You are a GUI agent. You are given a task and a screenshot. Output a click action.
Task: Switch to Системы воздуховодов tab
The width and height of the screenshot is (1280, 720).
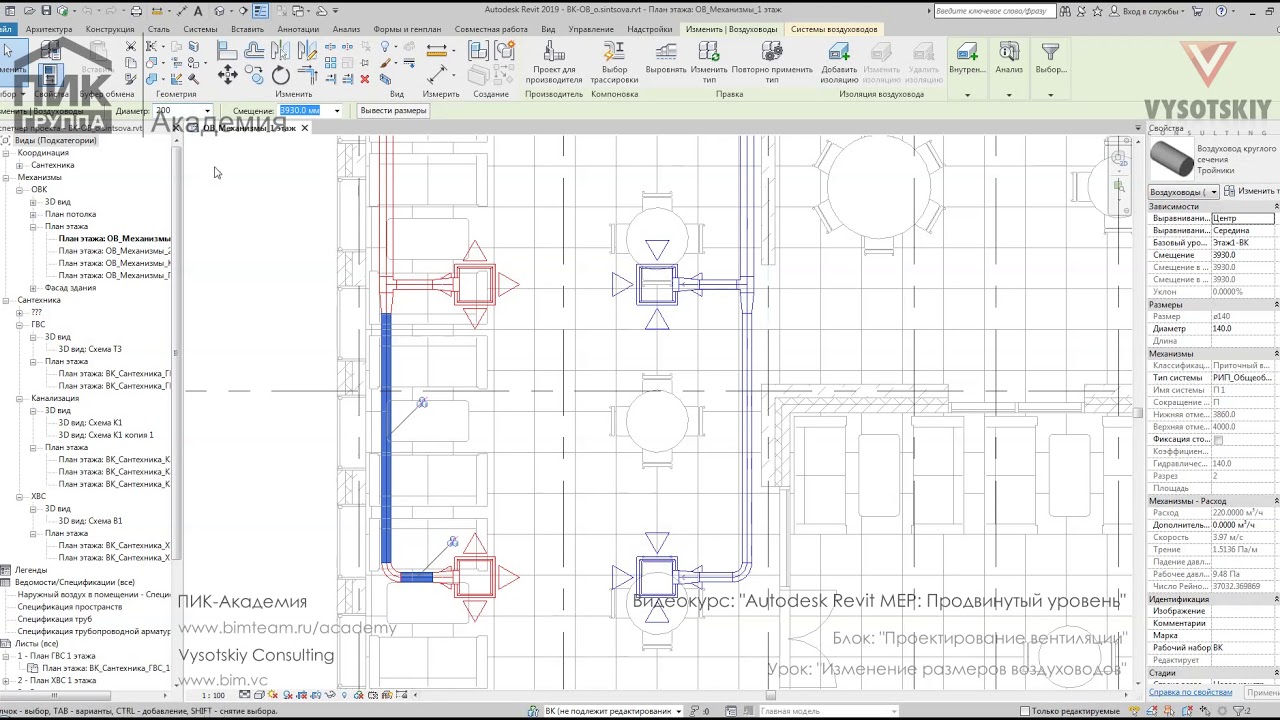click(834, 29)
